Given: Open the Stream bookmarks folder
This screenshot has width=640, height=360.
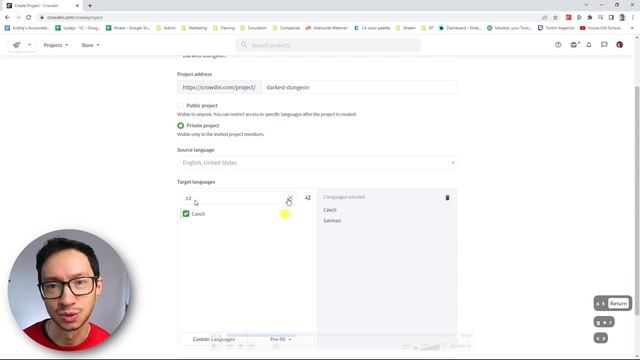Looking at the screenshot, I should tap(405, 28).
